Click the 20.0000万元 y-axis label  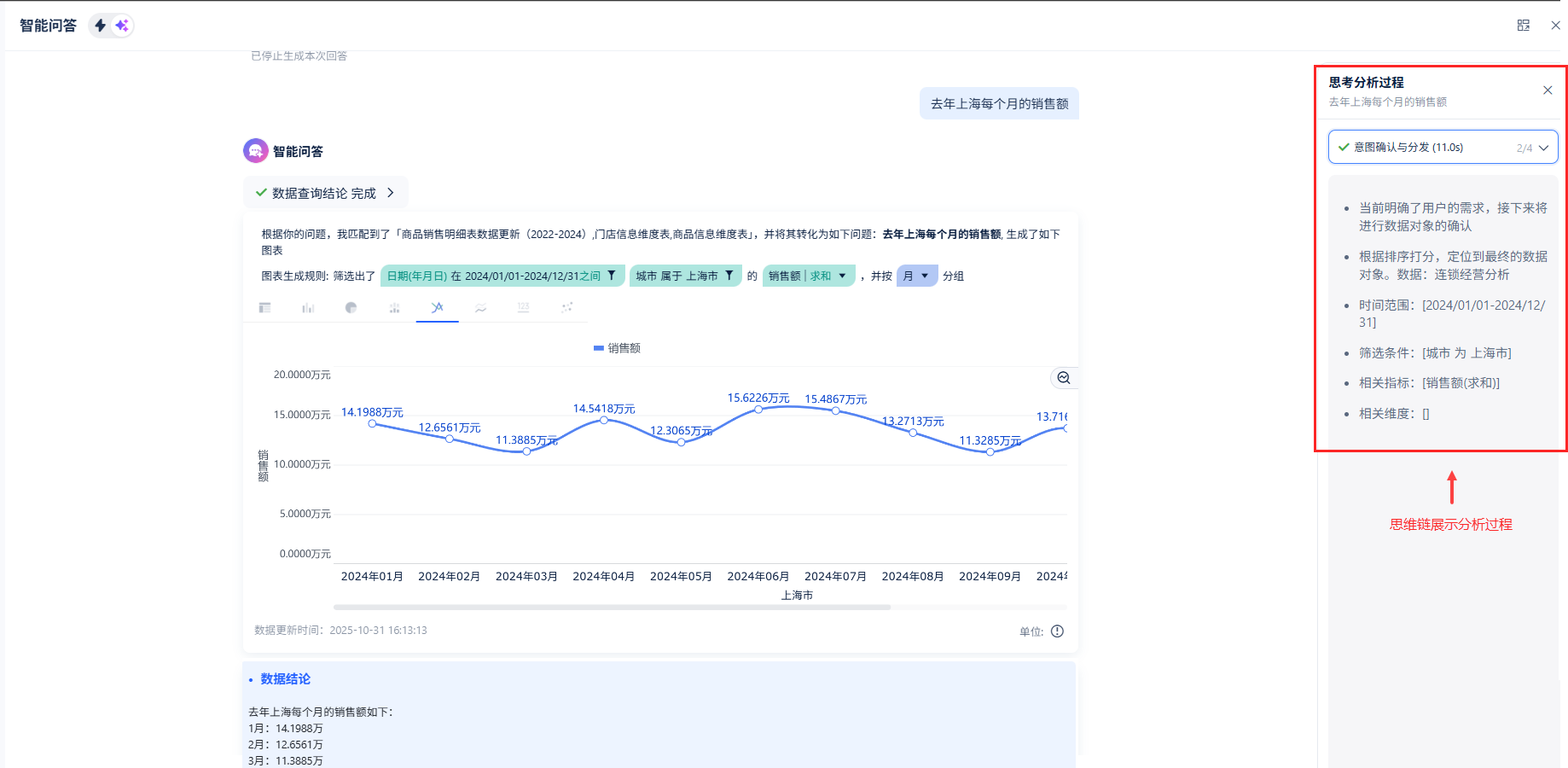[302, 375]
